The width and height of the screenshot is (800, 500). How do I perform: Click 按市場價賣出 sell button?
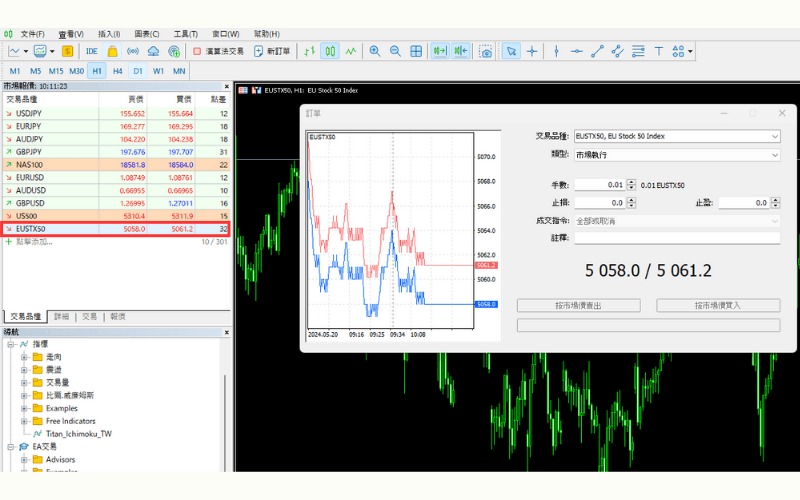pos(578,305)
